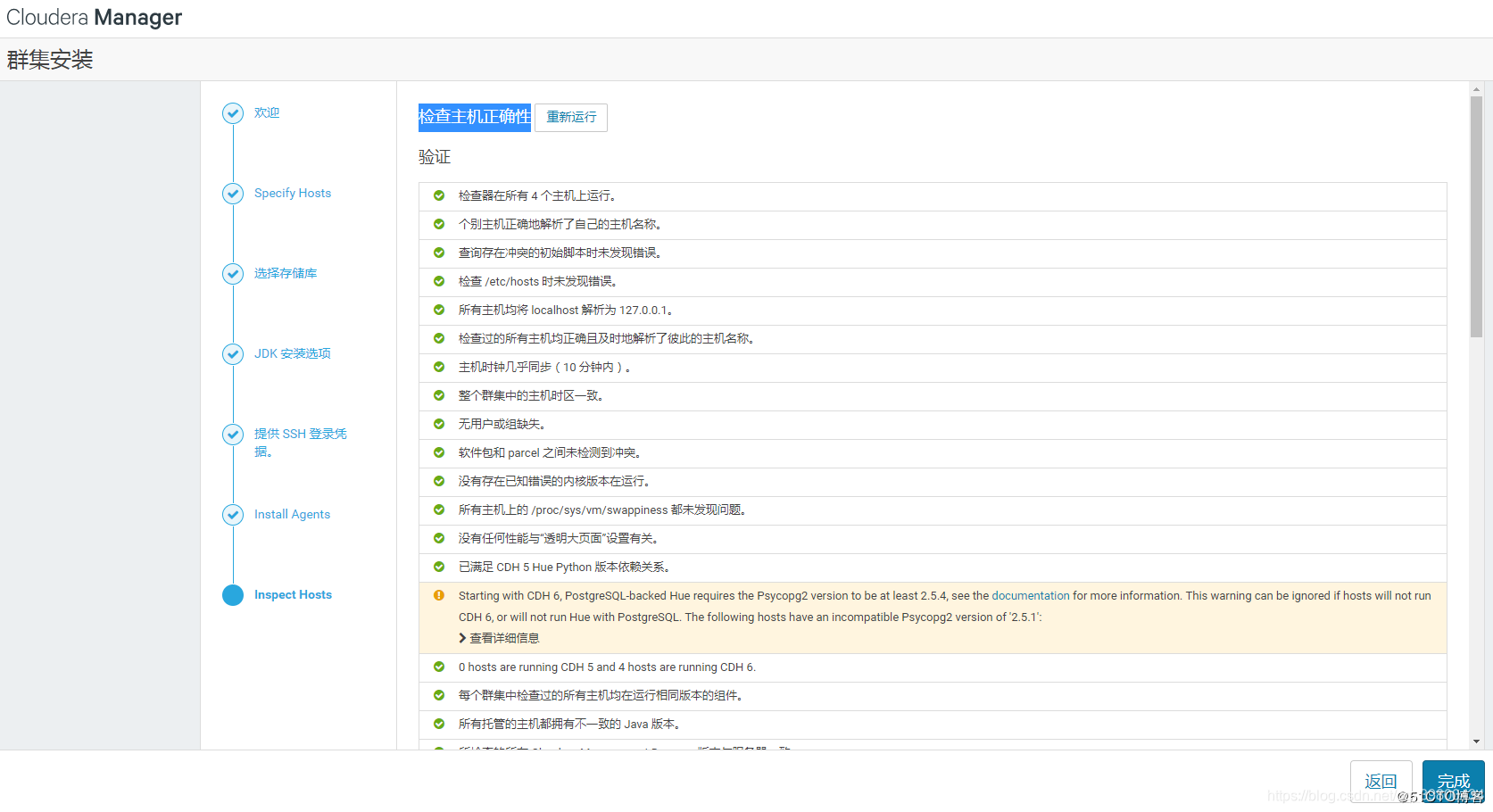Click the 提供 SSH 登录凭据 step checkmark circle
This screenshot has width=1493, height=812.
[x=233, y=435]
